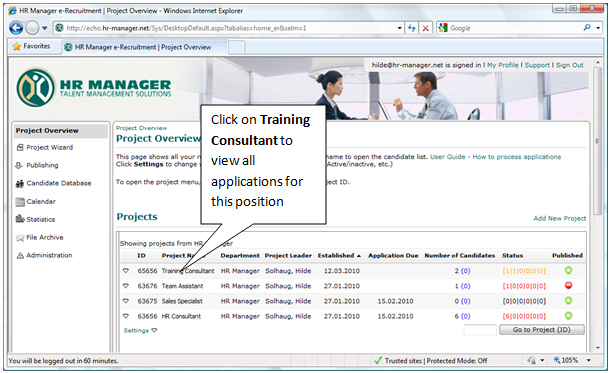Open Administration from sidebar
This screenshot has height=373, width=611.
click(49, 255)
